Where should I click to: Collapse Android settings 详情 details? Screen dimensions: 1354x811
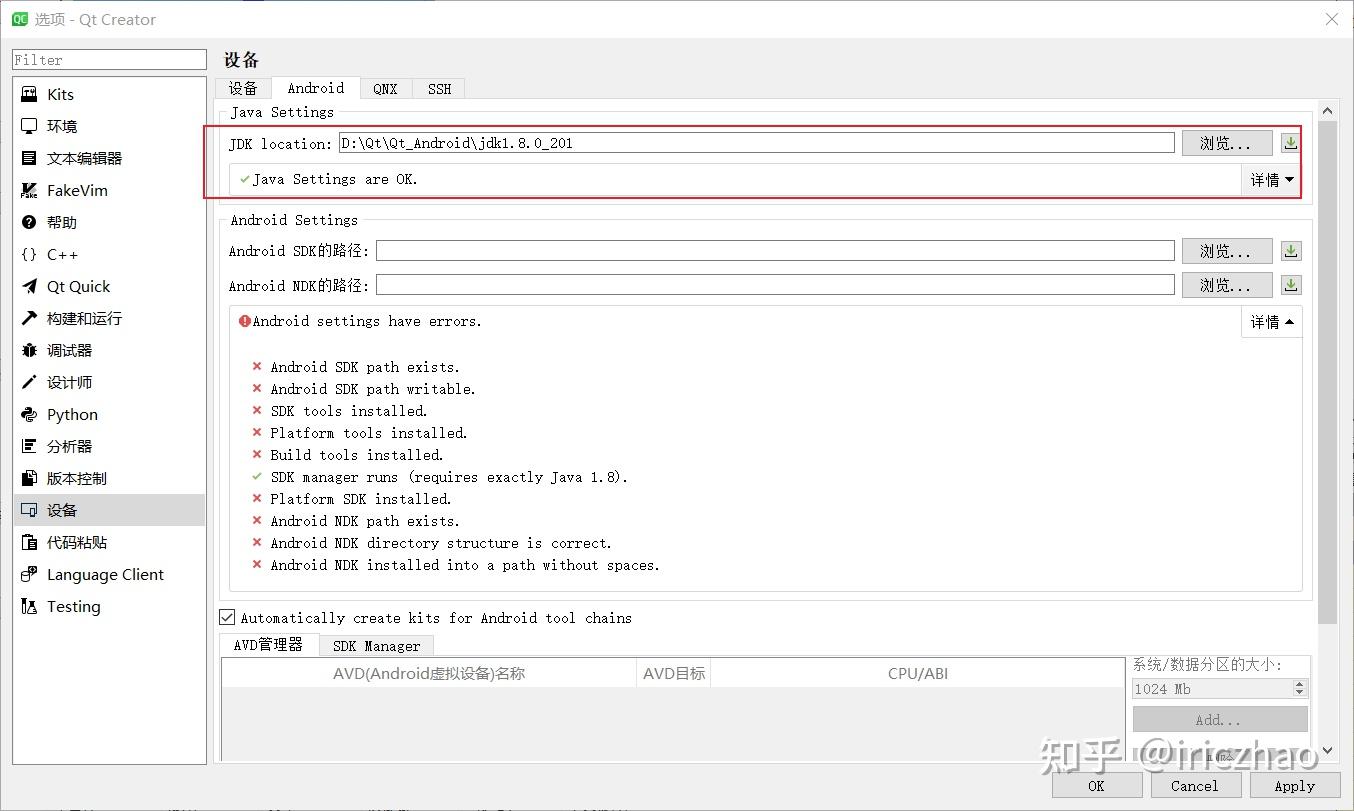1272,322
